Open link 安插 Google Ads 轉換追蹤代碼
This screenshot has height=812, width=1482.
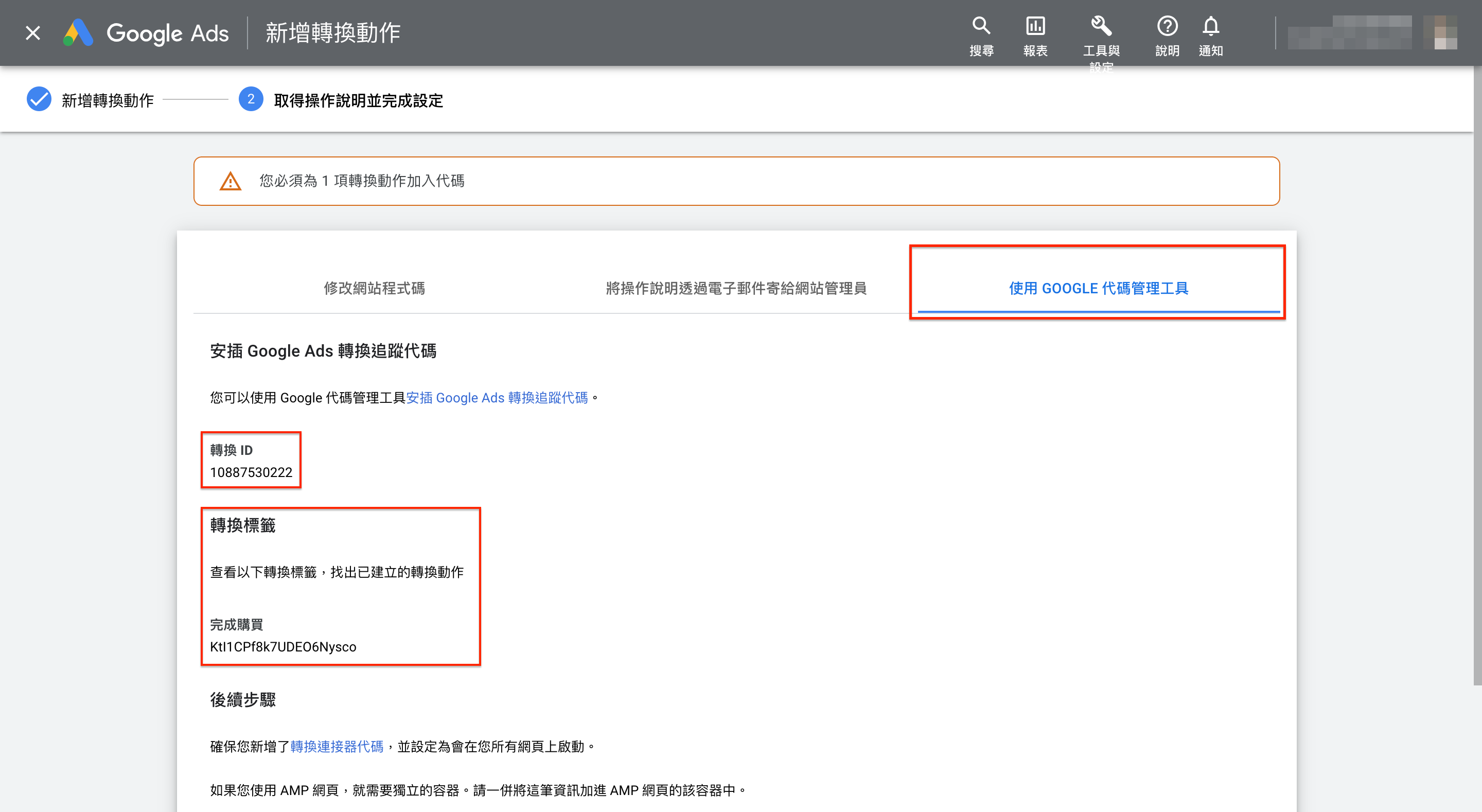pyautogui.click(x=497, y=398)
